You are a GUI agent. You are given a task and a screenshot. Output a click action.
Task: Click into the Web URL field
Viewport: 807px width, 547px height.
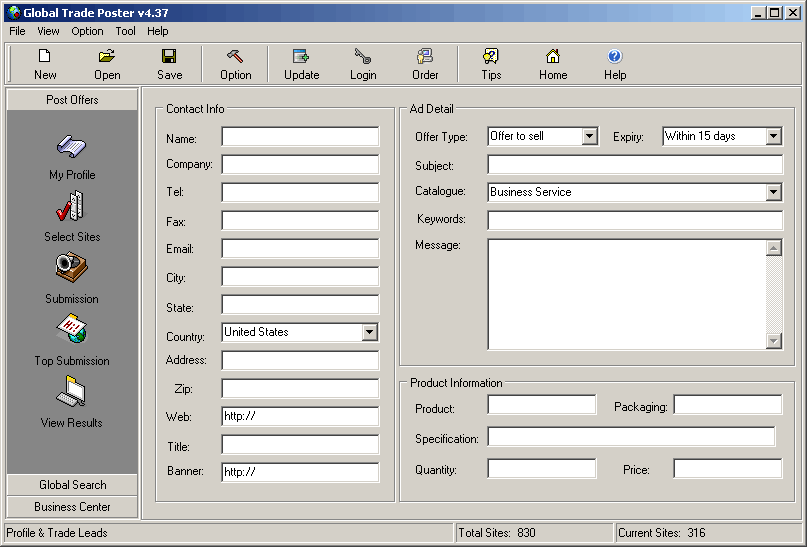[301, 416]
